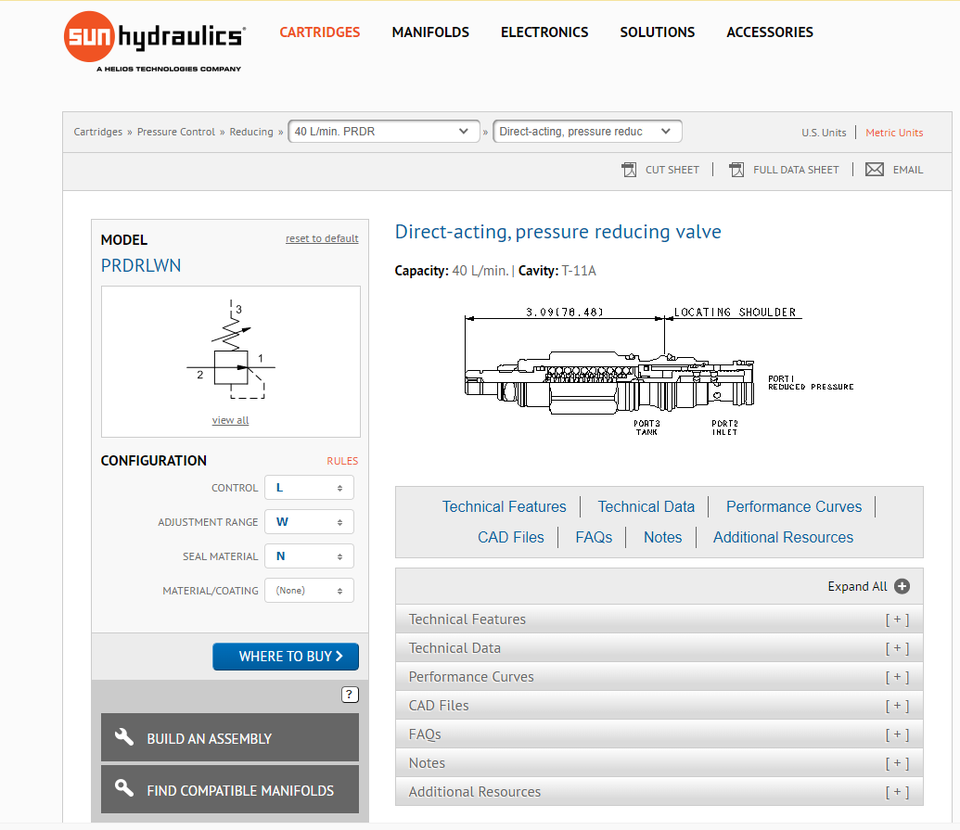Open the ELECTRONICS menu
This screenshot has height=830, width=960.
click(x=544, y=32)
